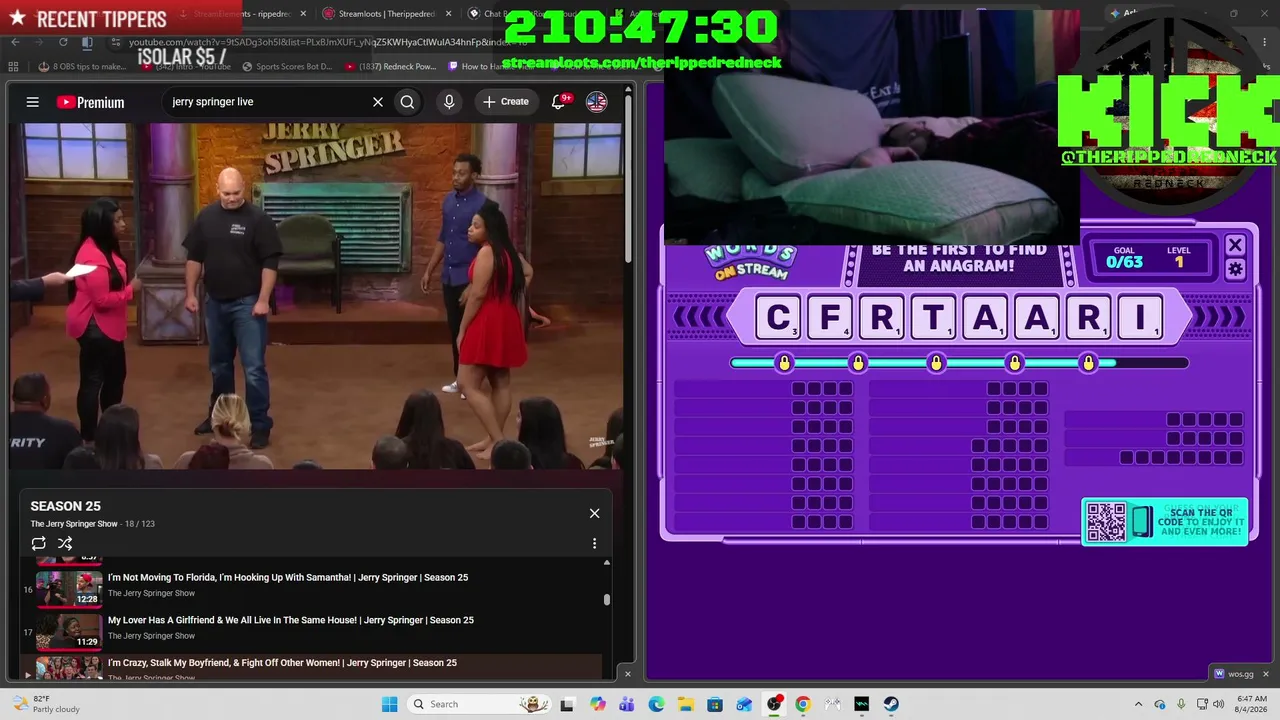Open the YouTube Create menu

[x=506, y=102]
